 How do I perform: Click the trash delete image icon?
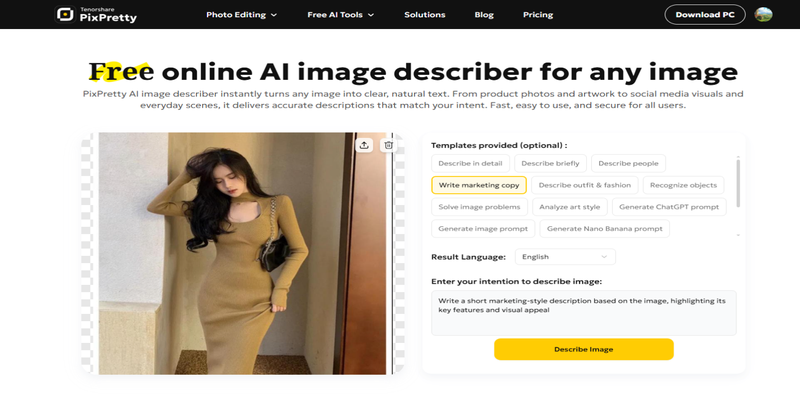click(388, 145)
